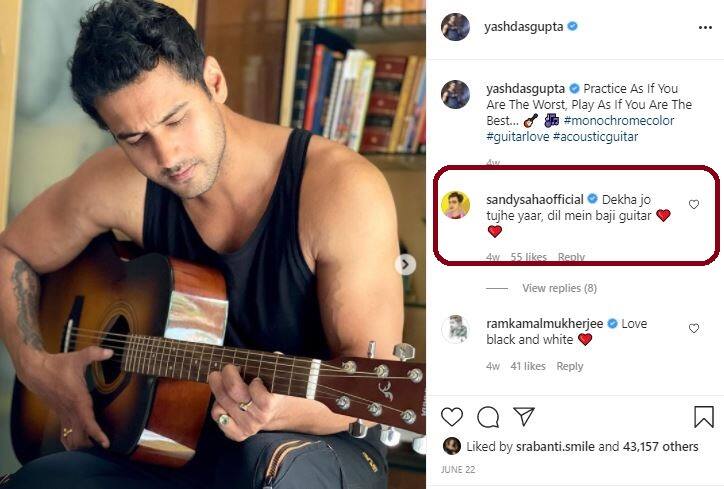Reply to ramkamalmukherjee's comment
This screenshot has height=489, width=724.
(x=569, y=366)
